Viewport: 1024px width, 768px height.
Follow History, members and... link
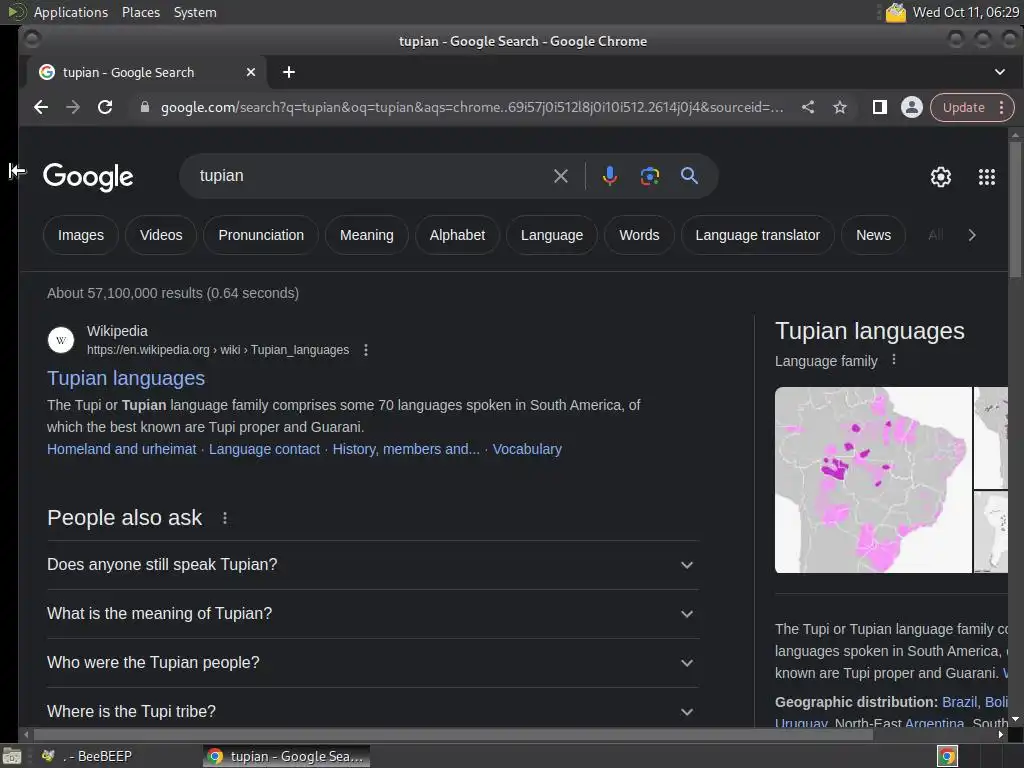coord(406,449)
